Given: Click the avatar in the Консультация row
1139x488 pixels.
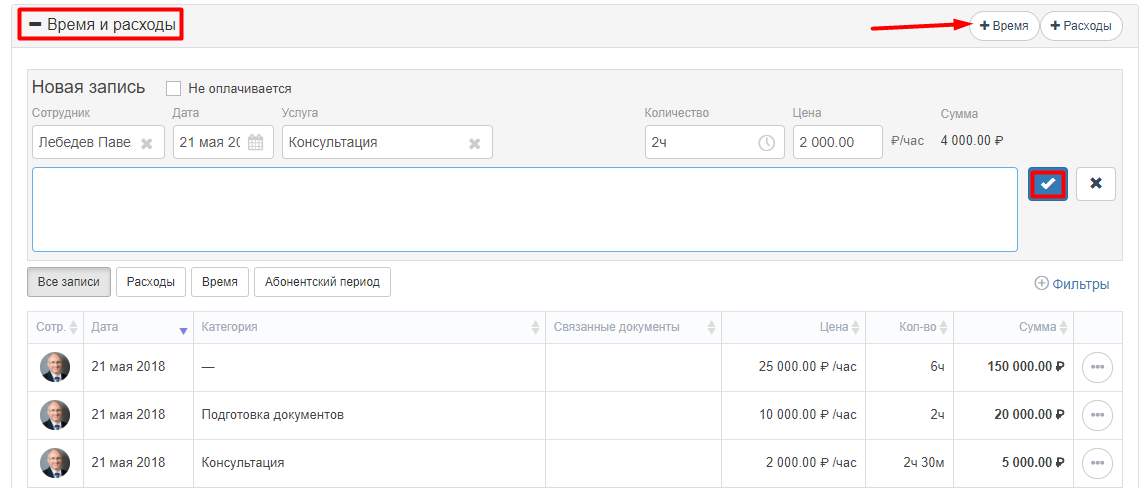Looking at the screenshot, I should tap(55, 463).
